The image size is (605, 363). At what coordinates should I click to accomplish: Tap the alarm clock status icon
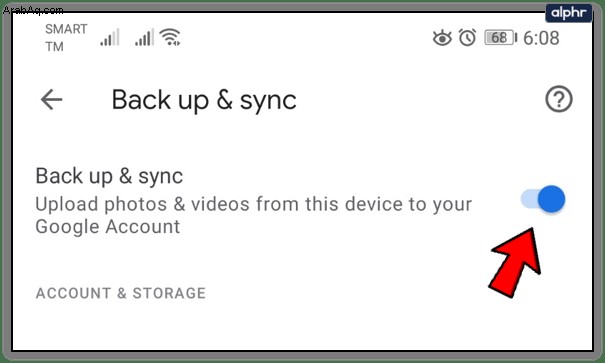(x=467, y=38)
